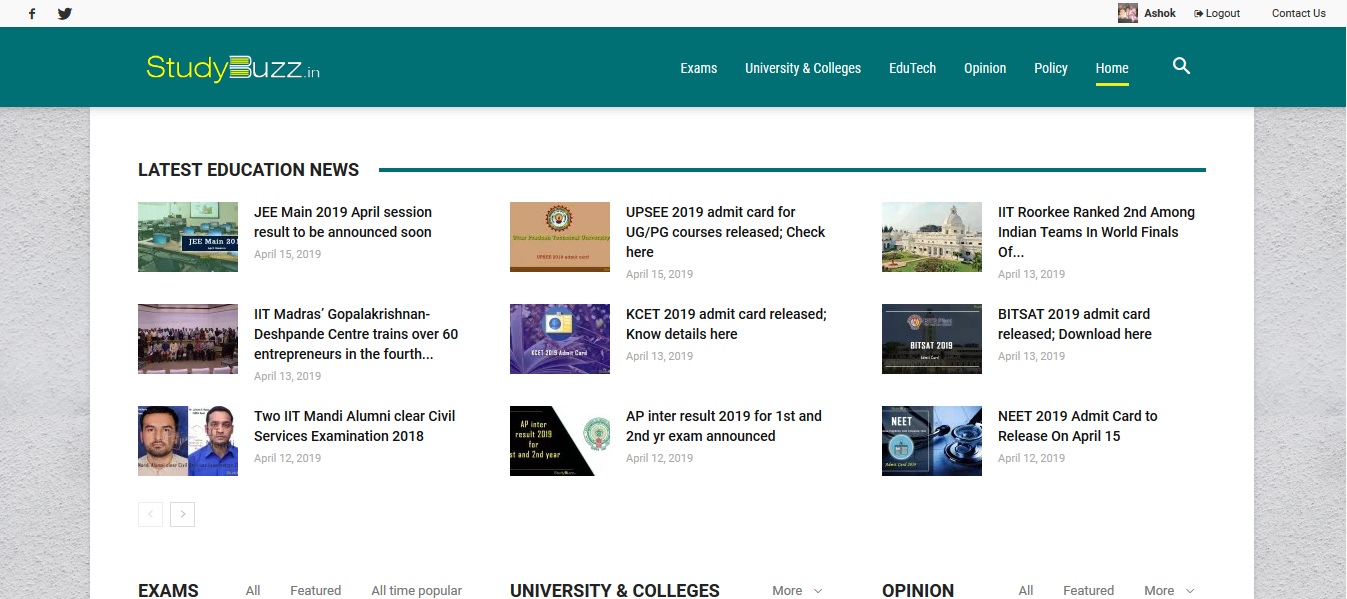Click the Opinion section heading
1347x599 pixels.
(x=918, y=590)
